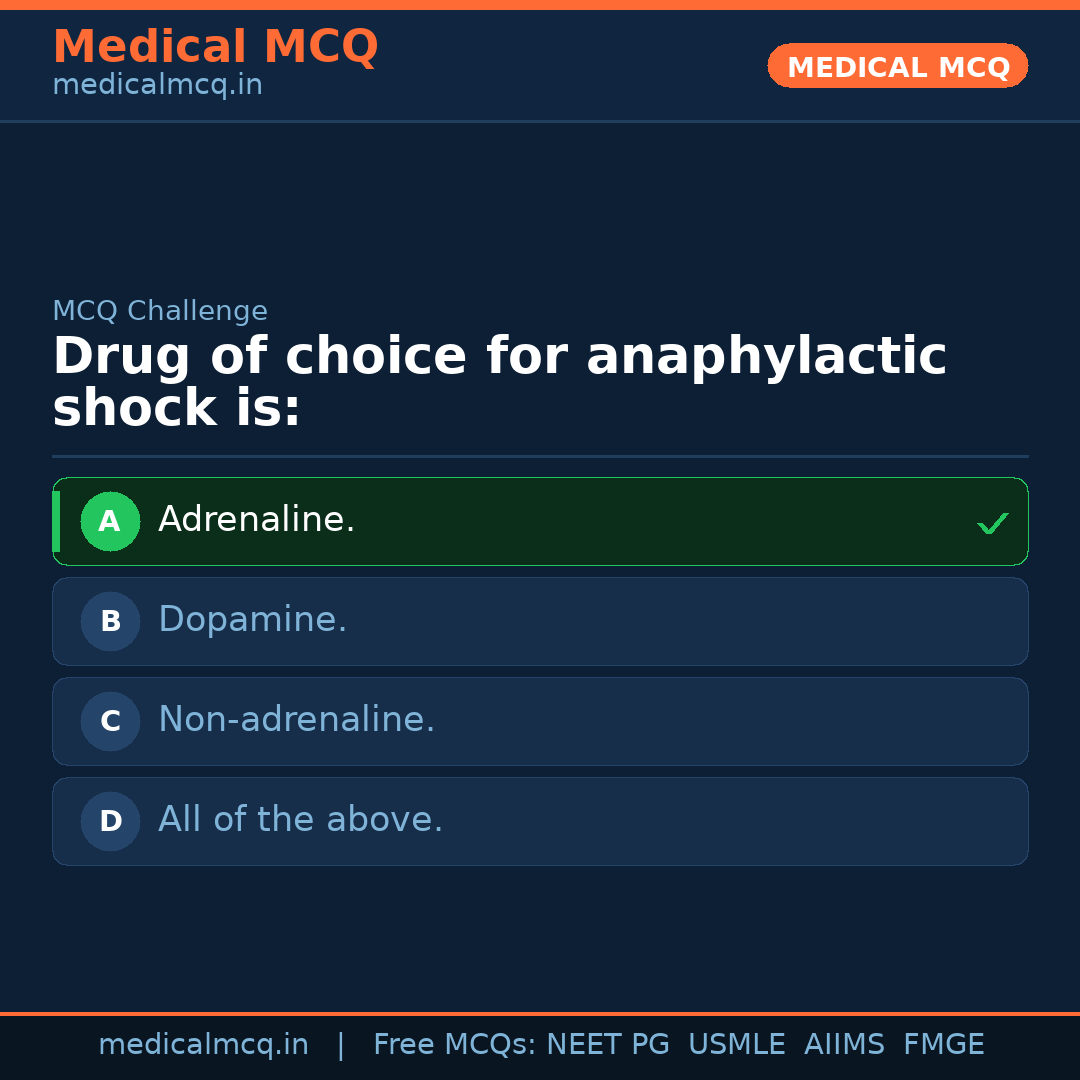Select the "All of the above." answer text
The height and width of the screenshot is (1080, 1080).
300,820
